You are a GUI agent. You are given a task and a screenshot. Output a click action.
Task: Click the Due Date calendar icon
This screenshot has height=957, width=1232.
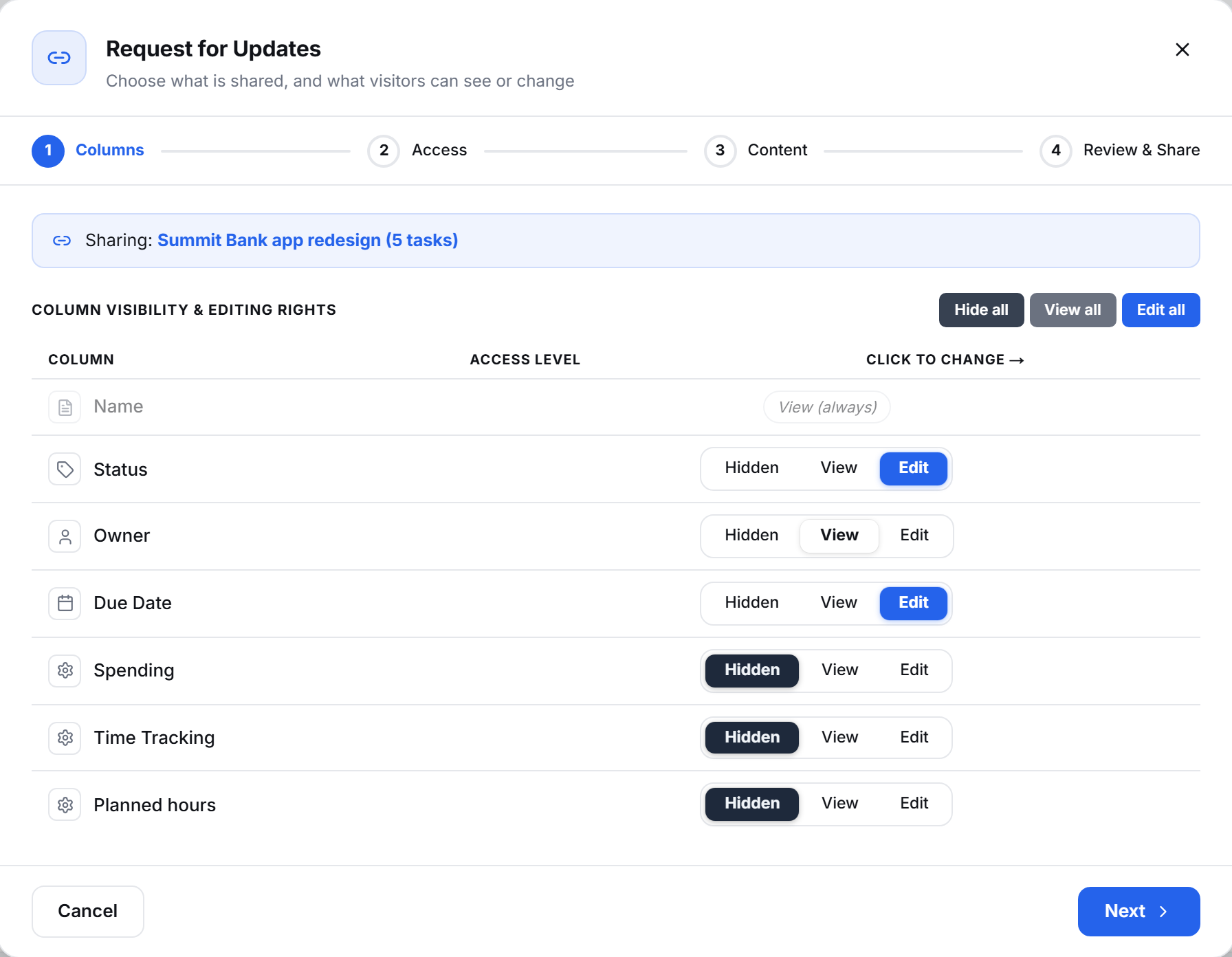click(65, 604)
